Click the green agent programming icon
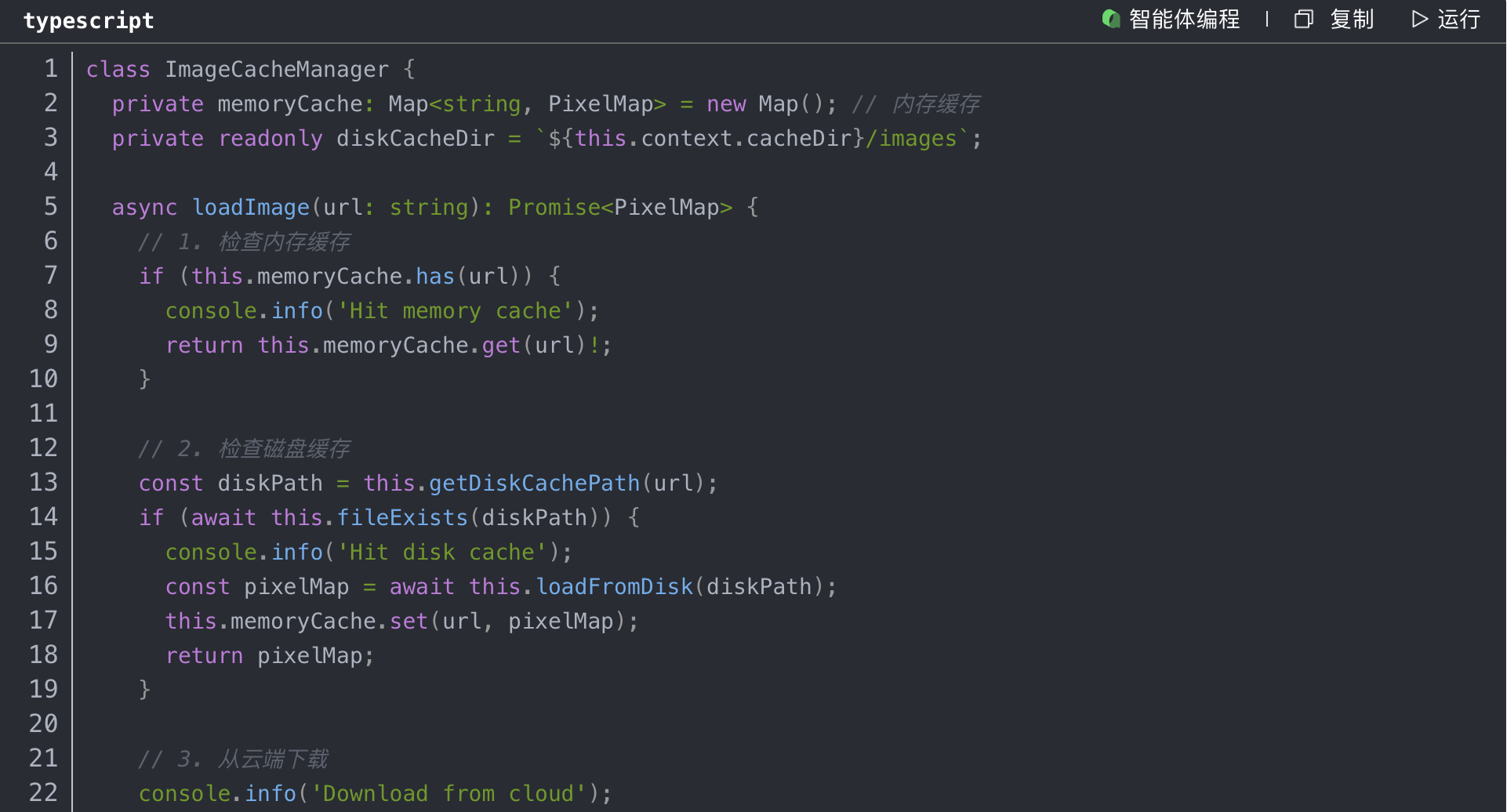This screenshot has width=1507, height=812. pos(1110,19)
